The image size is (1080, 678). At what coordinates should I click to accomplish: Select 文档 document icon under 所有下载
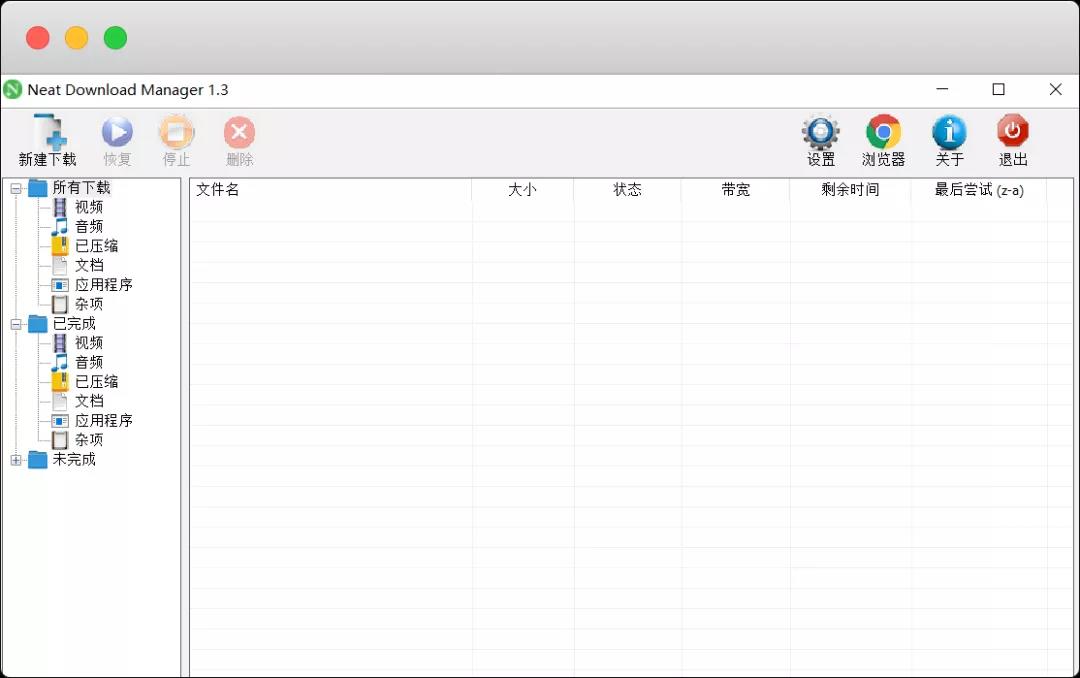point(60,265)
